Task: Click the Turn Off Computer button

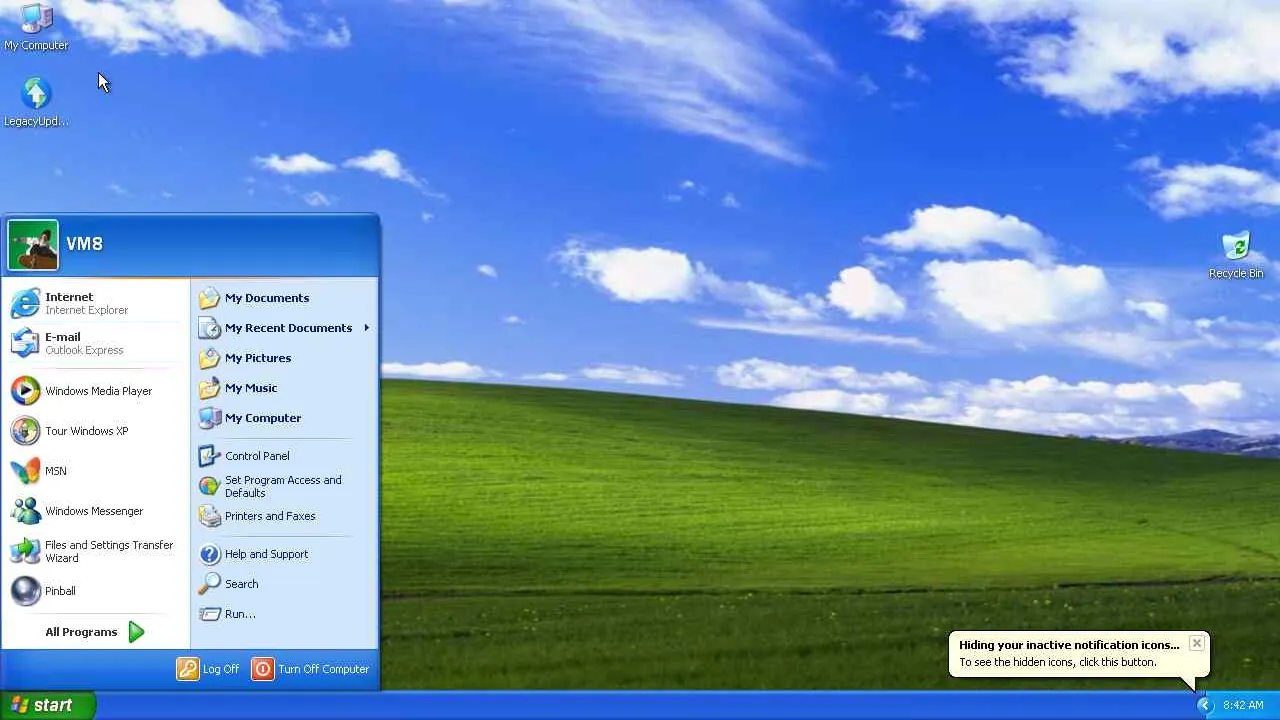Action: (x=311, y=669)
